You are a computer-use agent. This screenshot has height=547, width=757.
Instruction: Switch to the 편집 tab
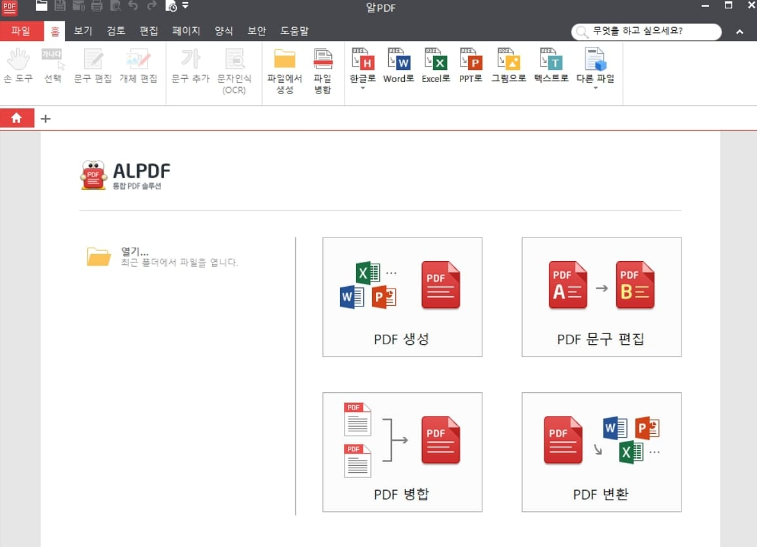point(149,31)
